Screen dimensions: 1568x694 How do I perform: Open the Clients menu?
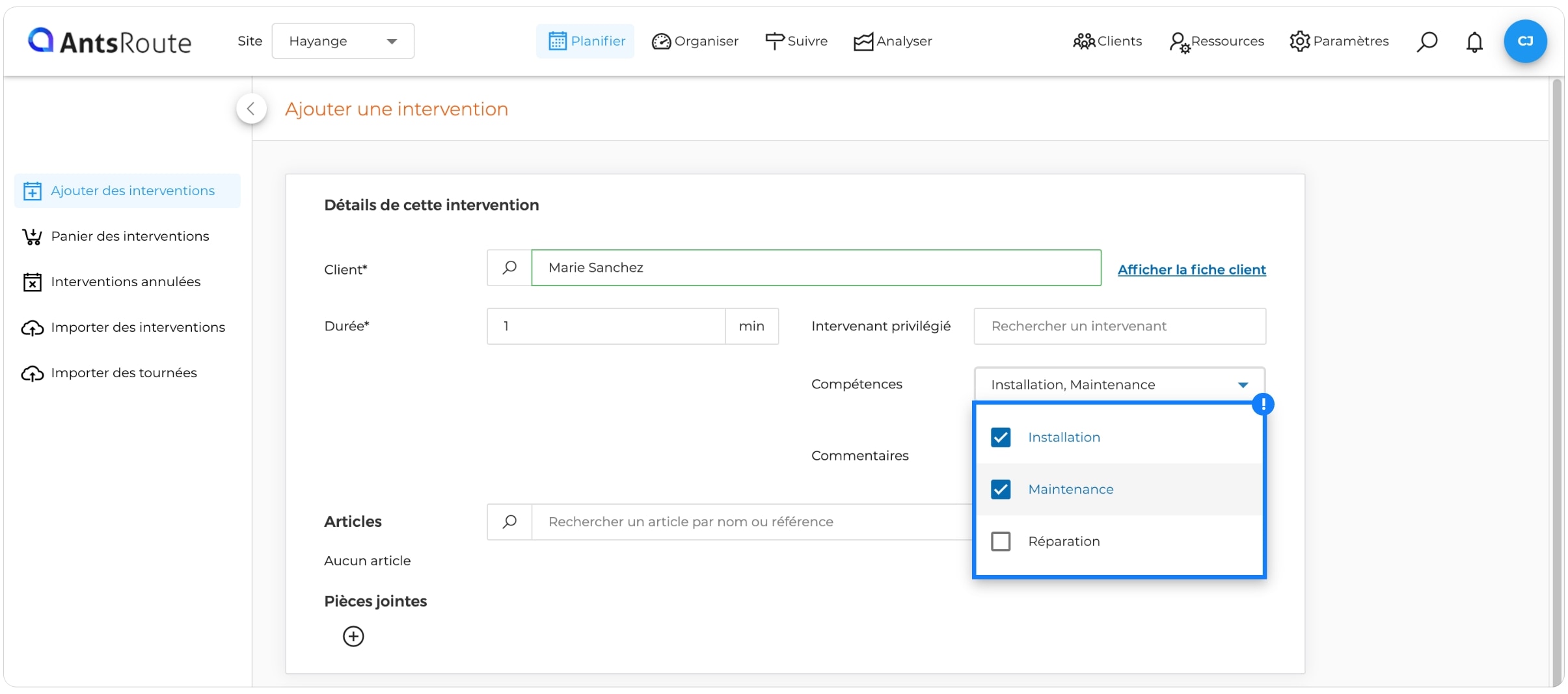click(x=1107, y=41)
